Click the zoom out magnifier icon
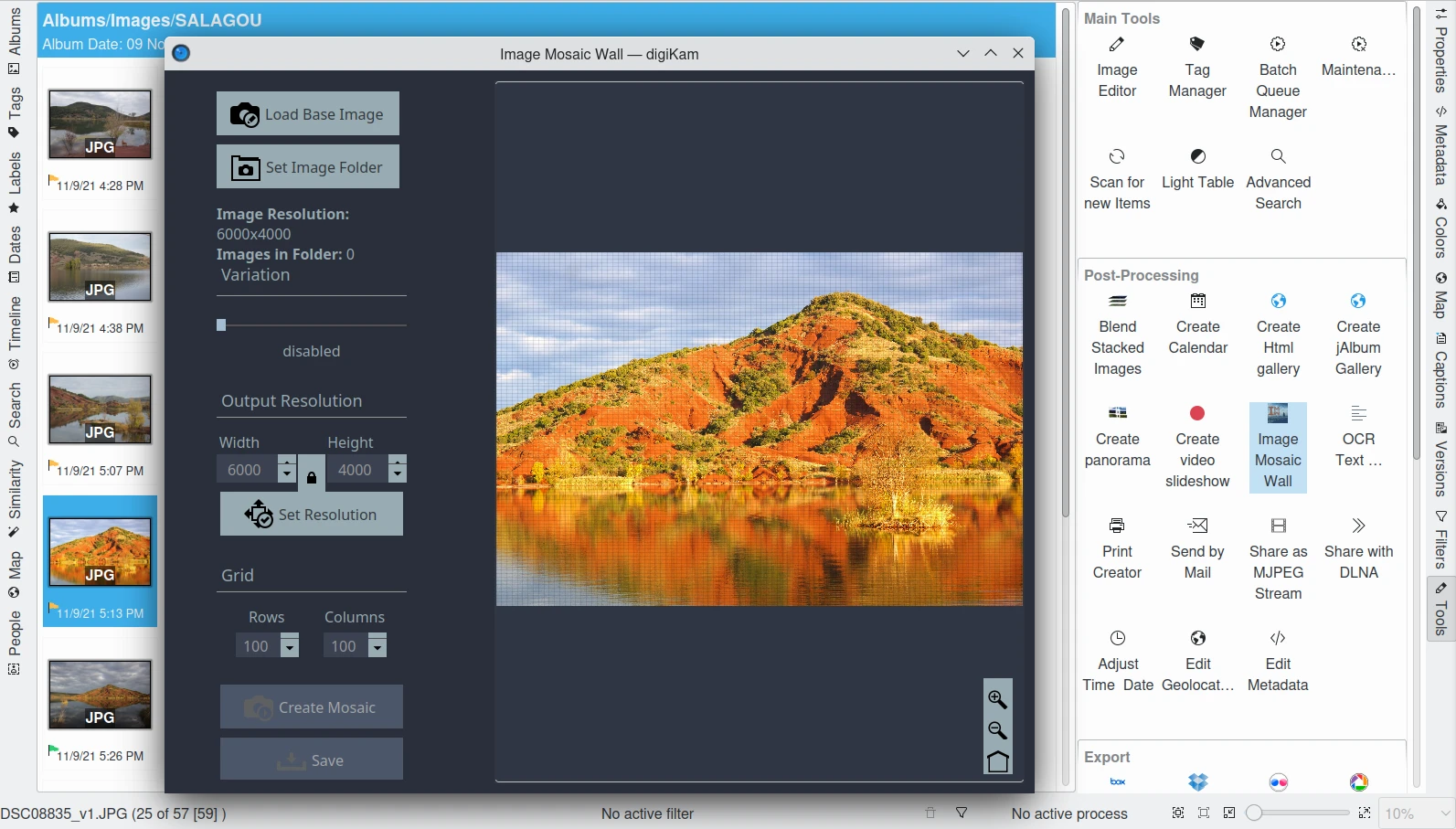Image resolution: width=1456 pixels, height=829 pixels. coord(997,730)
